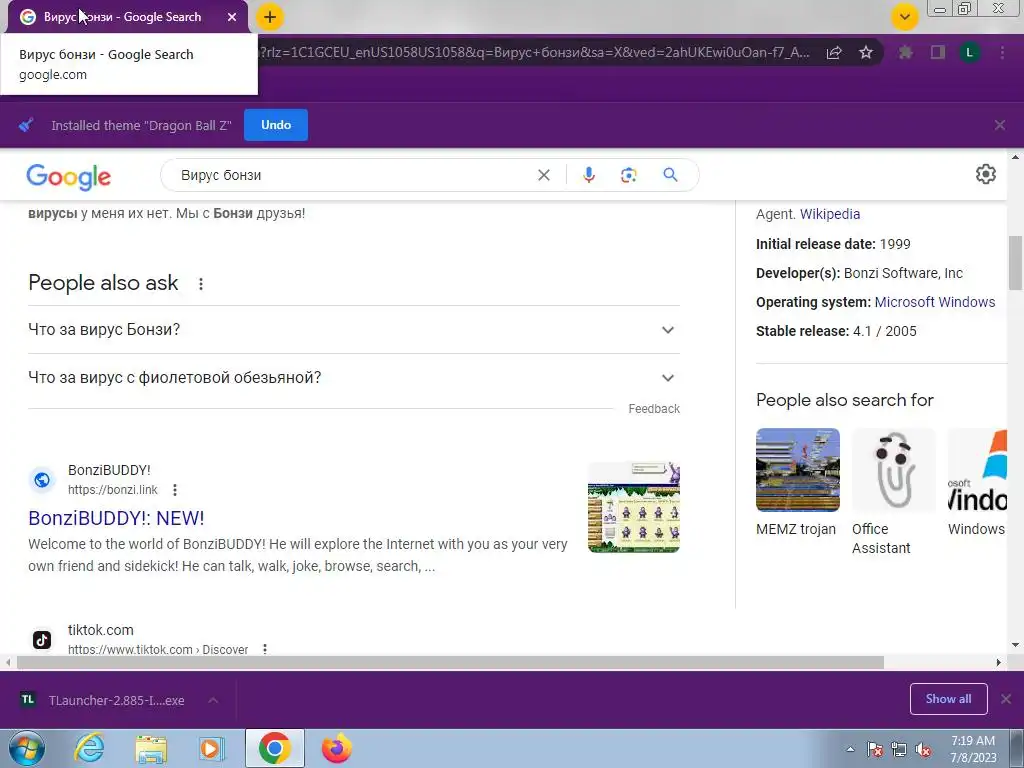This screenshot has height=768, width=1024.
Task: Open the Extensions puzzle icon
Action: [905, 52]
